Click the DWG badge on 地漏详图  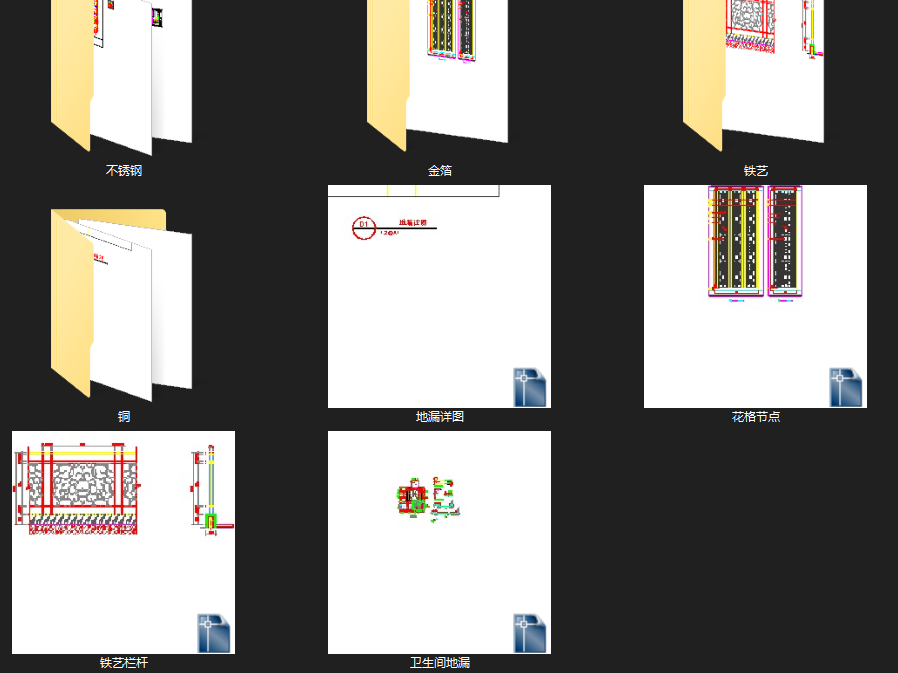530,387
